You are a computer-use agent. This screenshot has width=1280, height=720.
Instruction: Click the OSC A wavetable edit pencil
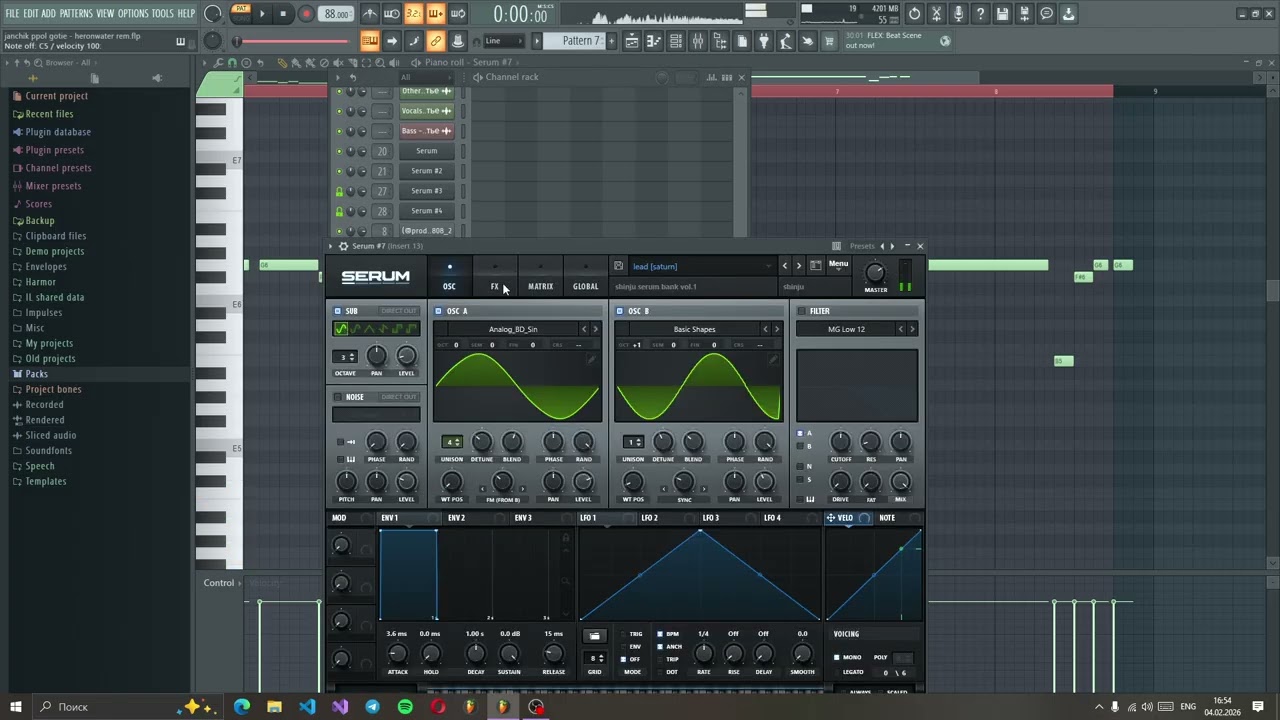tap(591, 359)
